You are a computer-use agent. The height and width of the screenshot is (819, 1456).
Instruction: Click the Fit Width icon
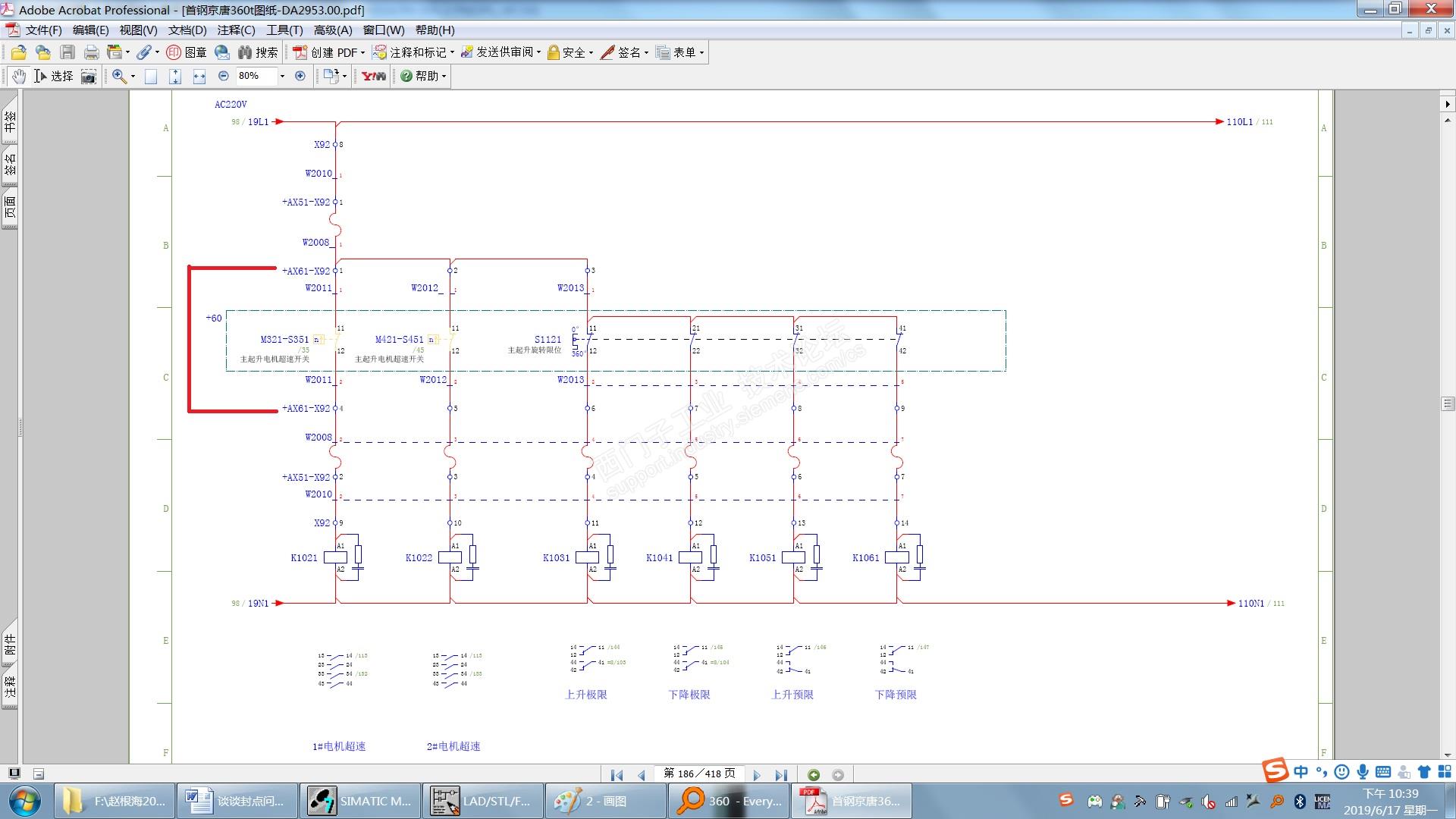point(199,76)
